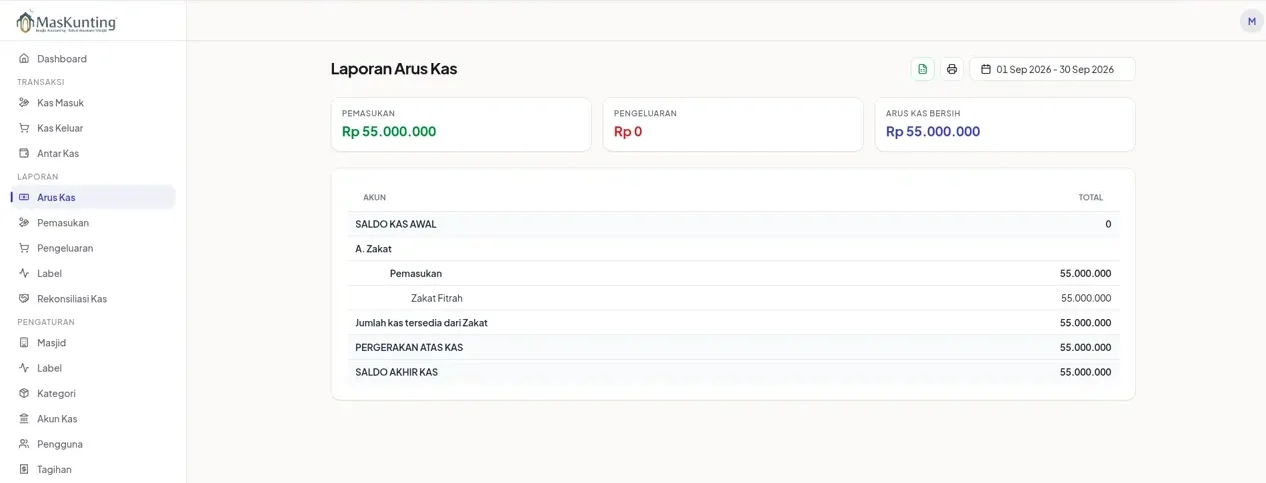Click the Laporan Arus Kas heading
The image size is (1266, 483).
394,69
